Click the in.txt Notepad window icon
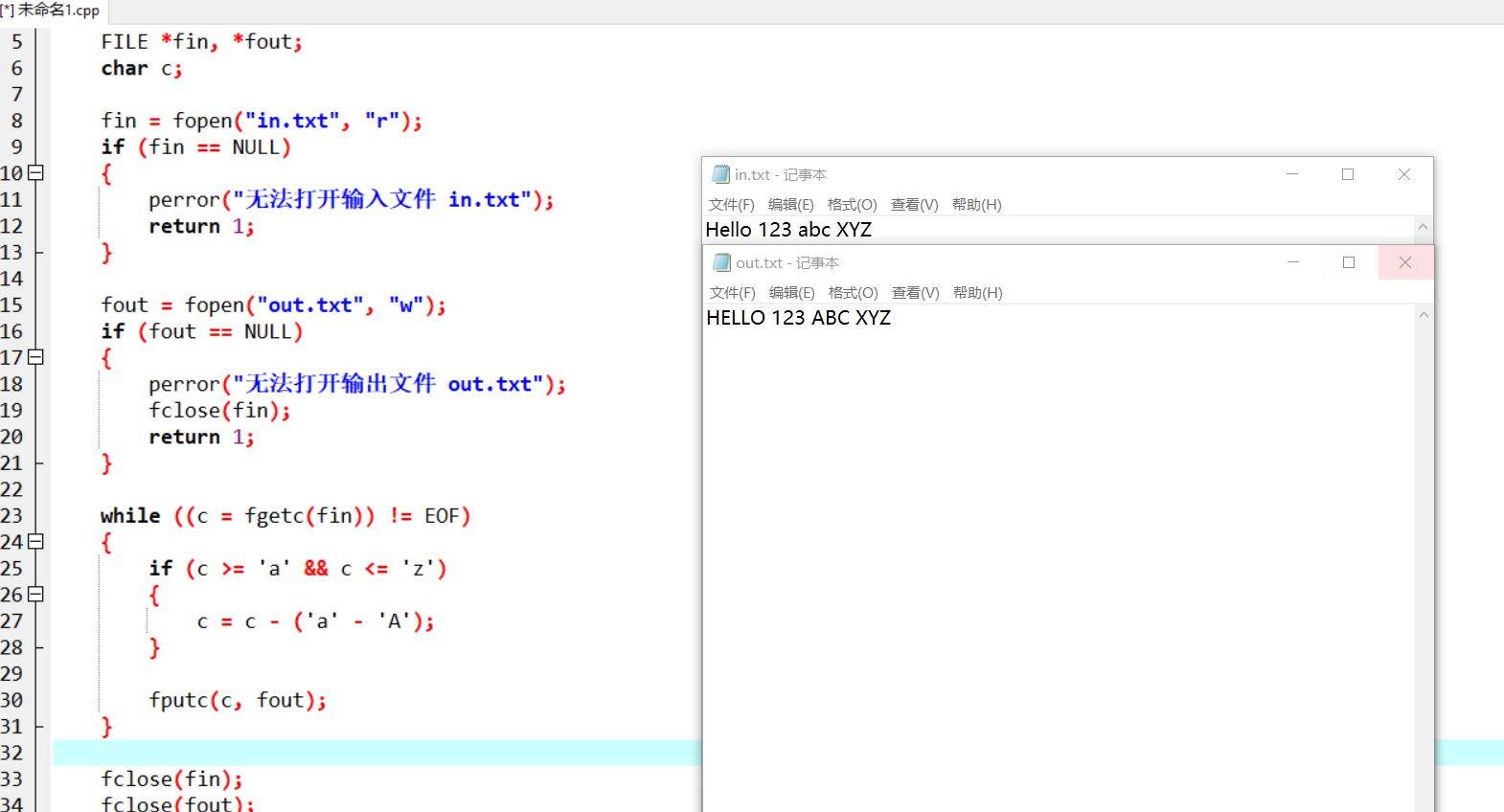Viewport: 1504px width, 812px height. [721, 174]
